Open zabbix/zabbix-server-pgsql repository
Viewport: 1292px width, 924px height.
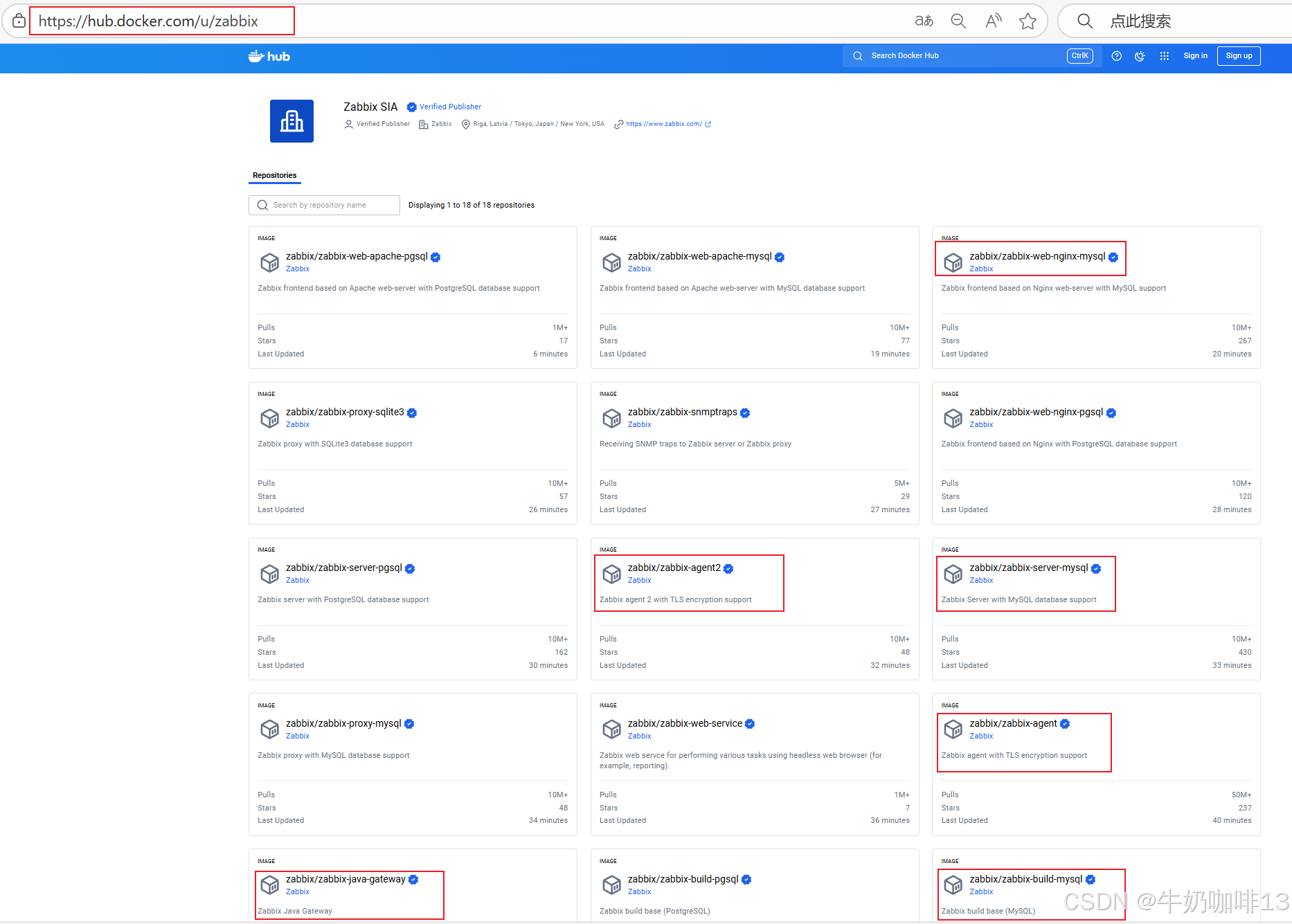pyautogui.click(x=344, y=568)
